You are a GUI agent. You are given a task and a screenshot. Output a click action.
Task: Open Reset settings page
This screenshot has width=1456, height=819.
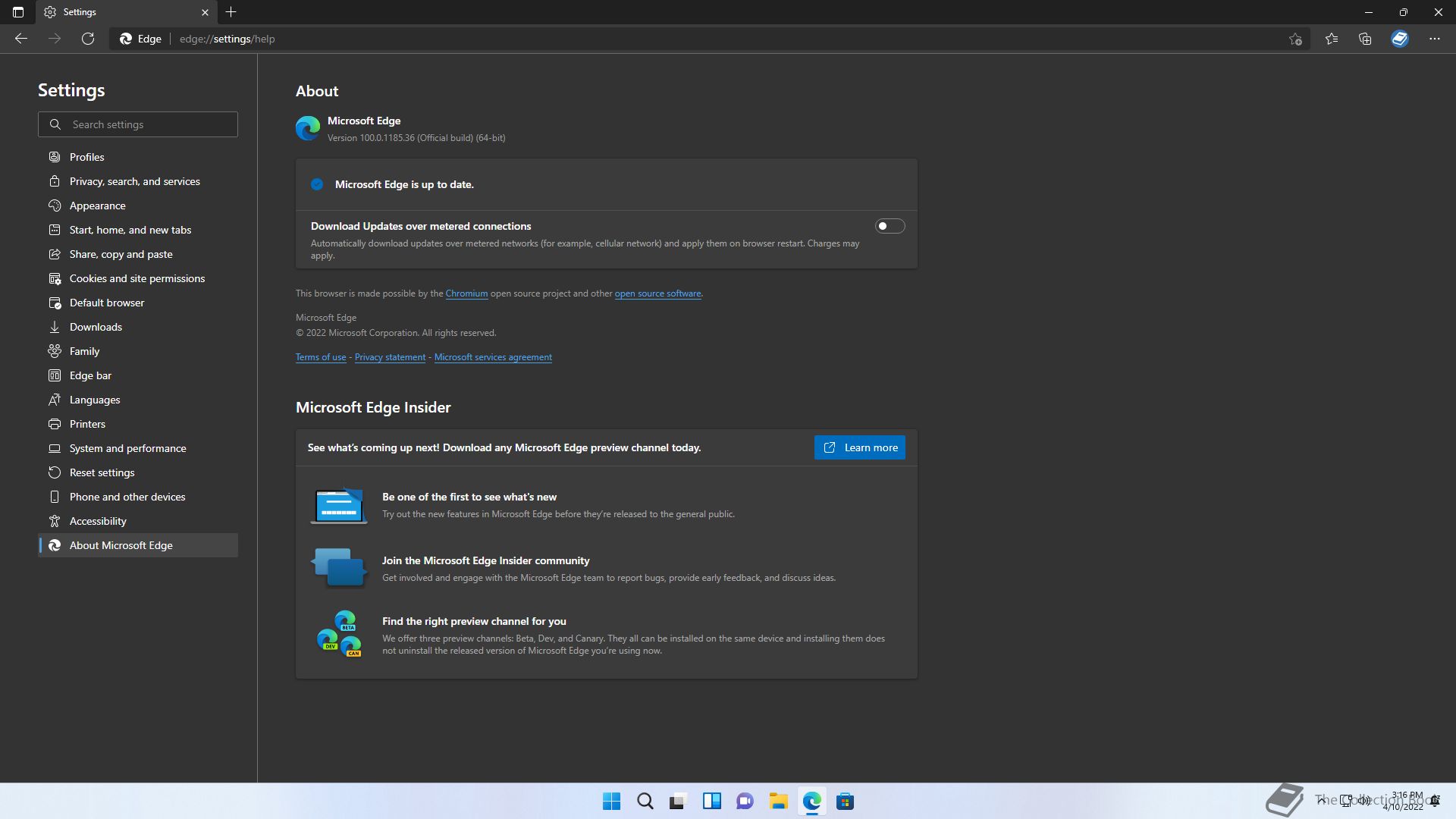click(138, 472)
